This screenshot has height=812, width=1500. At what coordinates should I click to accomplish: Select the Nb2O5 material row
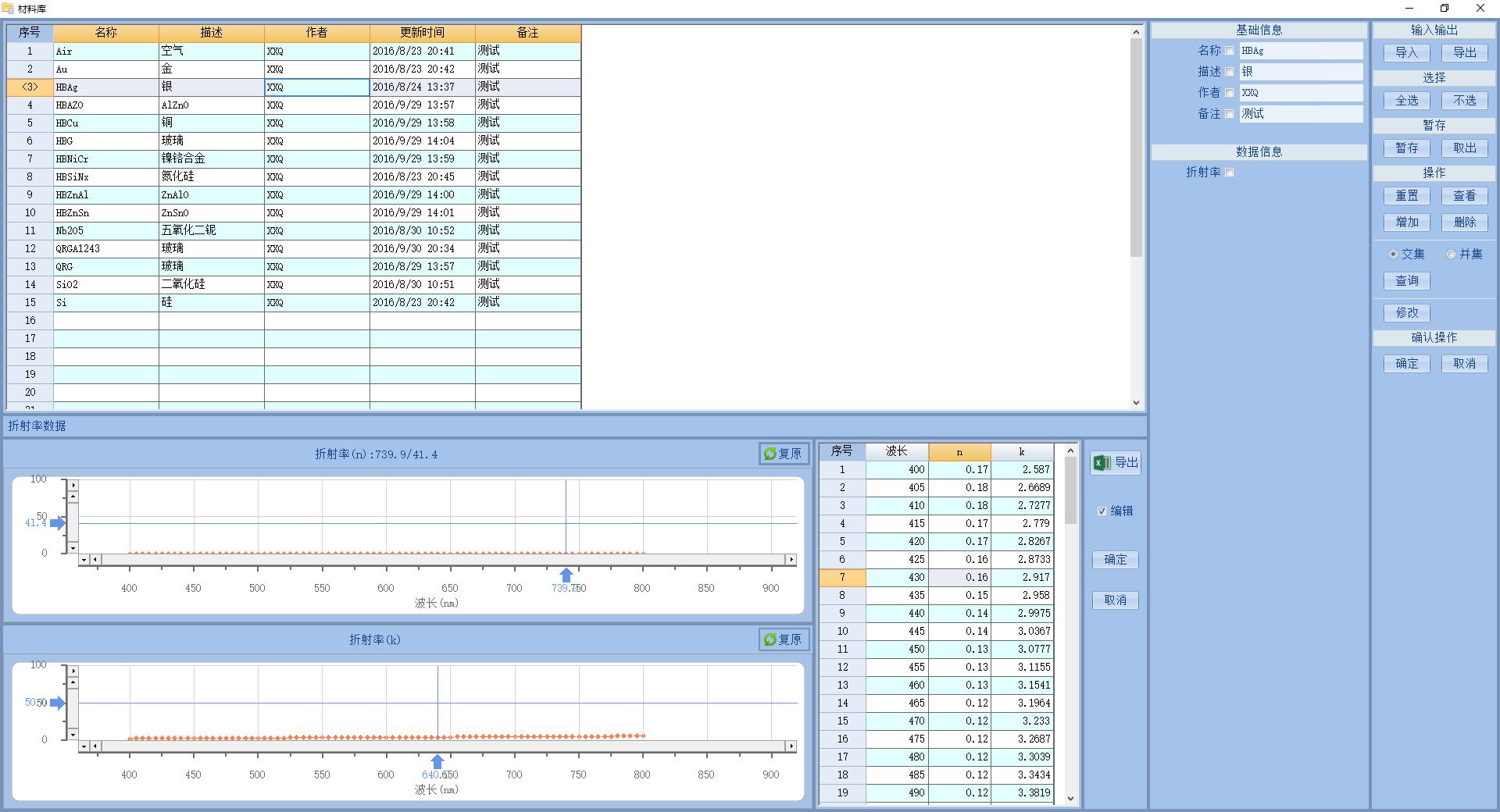coord(294,231)
